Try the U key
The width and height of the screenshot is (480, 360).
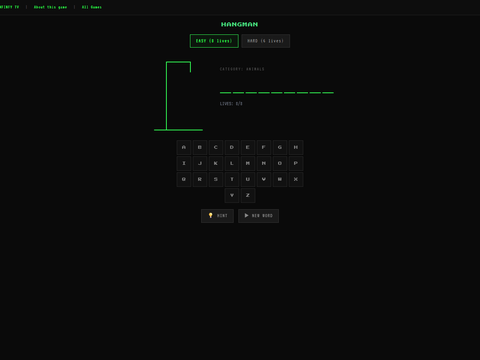[248, 179]
